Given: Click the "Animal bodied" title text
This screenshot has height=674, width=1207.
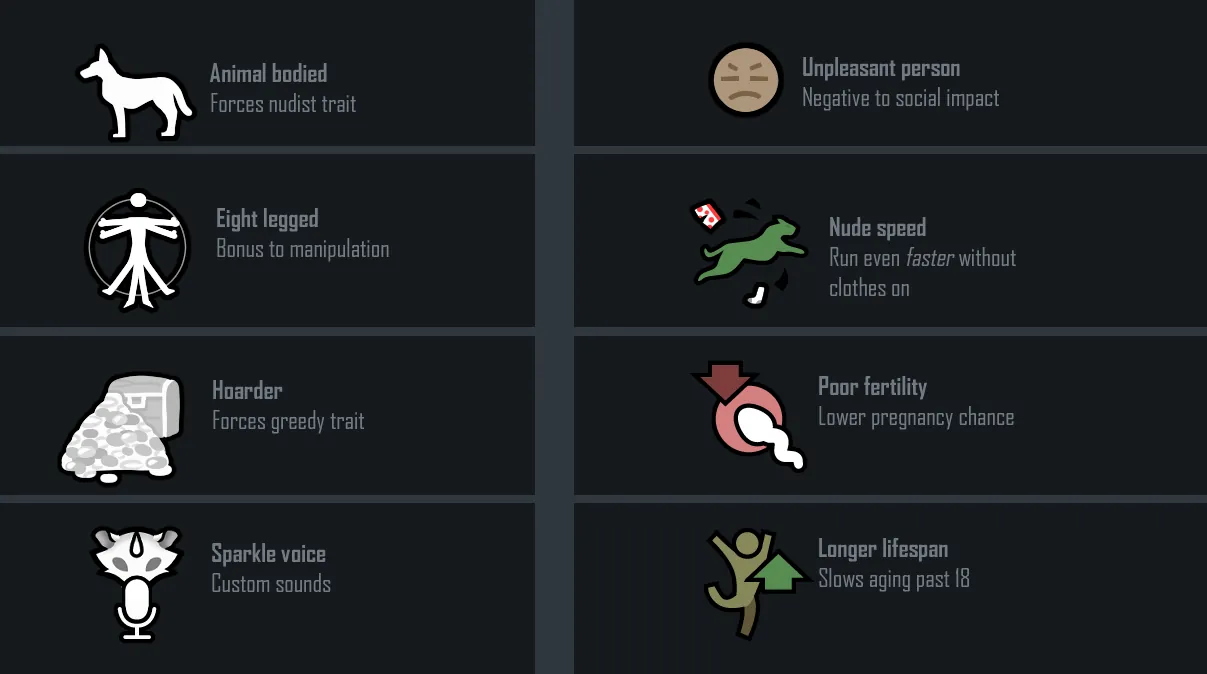Looking at the screenshot, I should click(x=268, y=73).
